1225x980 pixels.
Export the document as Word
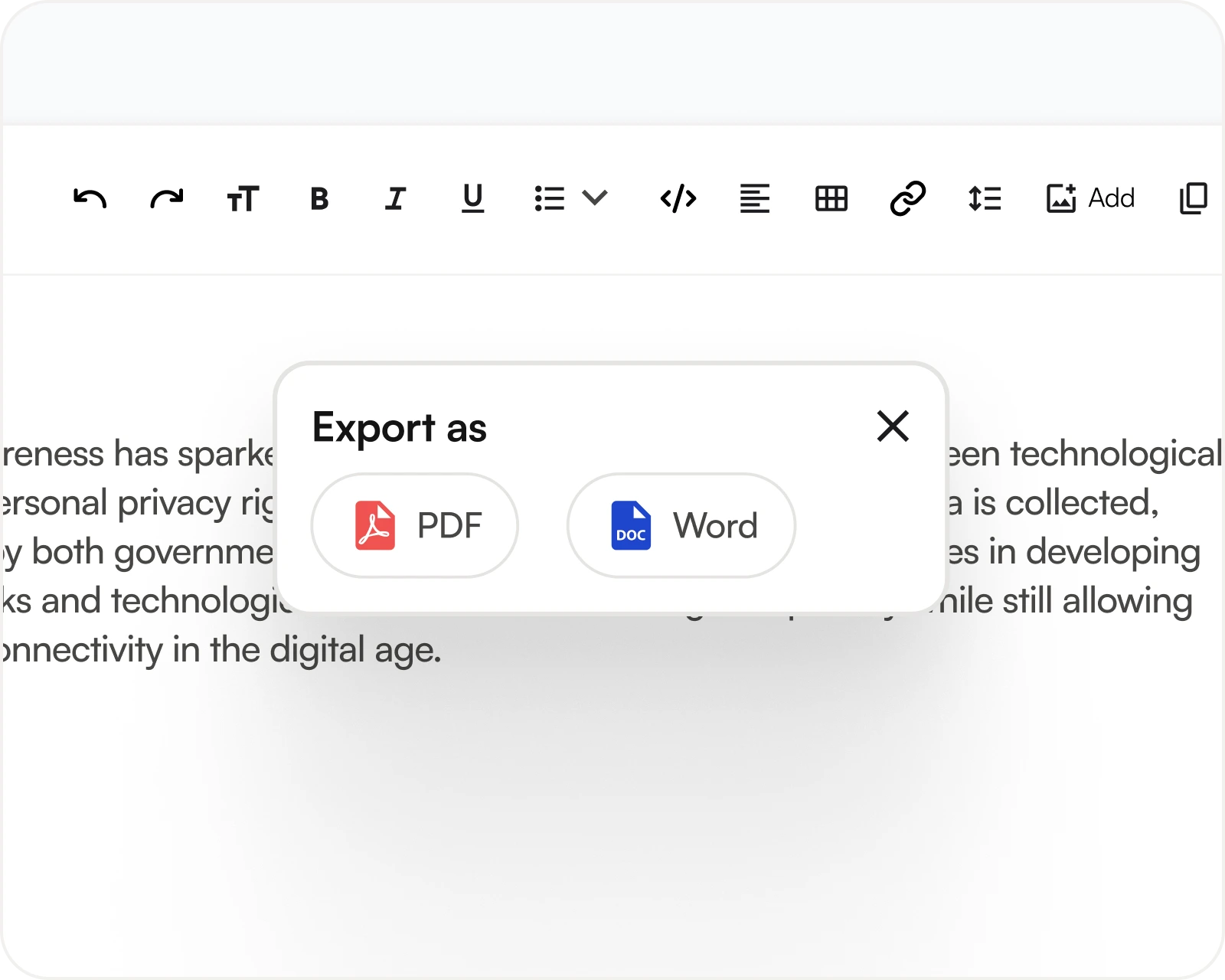click(681, 525)
